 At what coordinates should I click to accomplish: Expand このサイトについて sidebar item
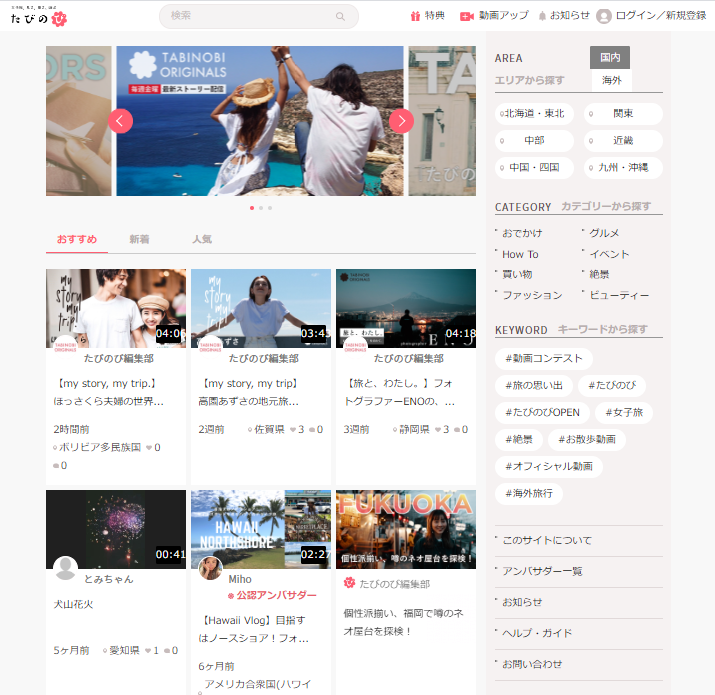(547, 540)
